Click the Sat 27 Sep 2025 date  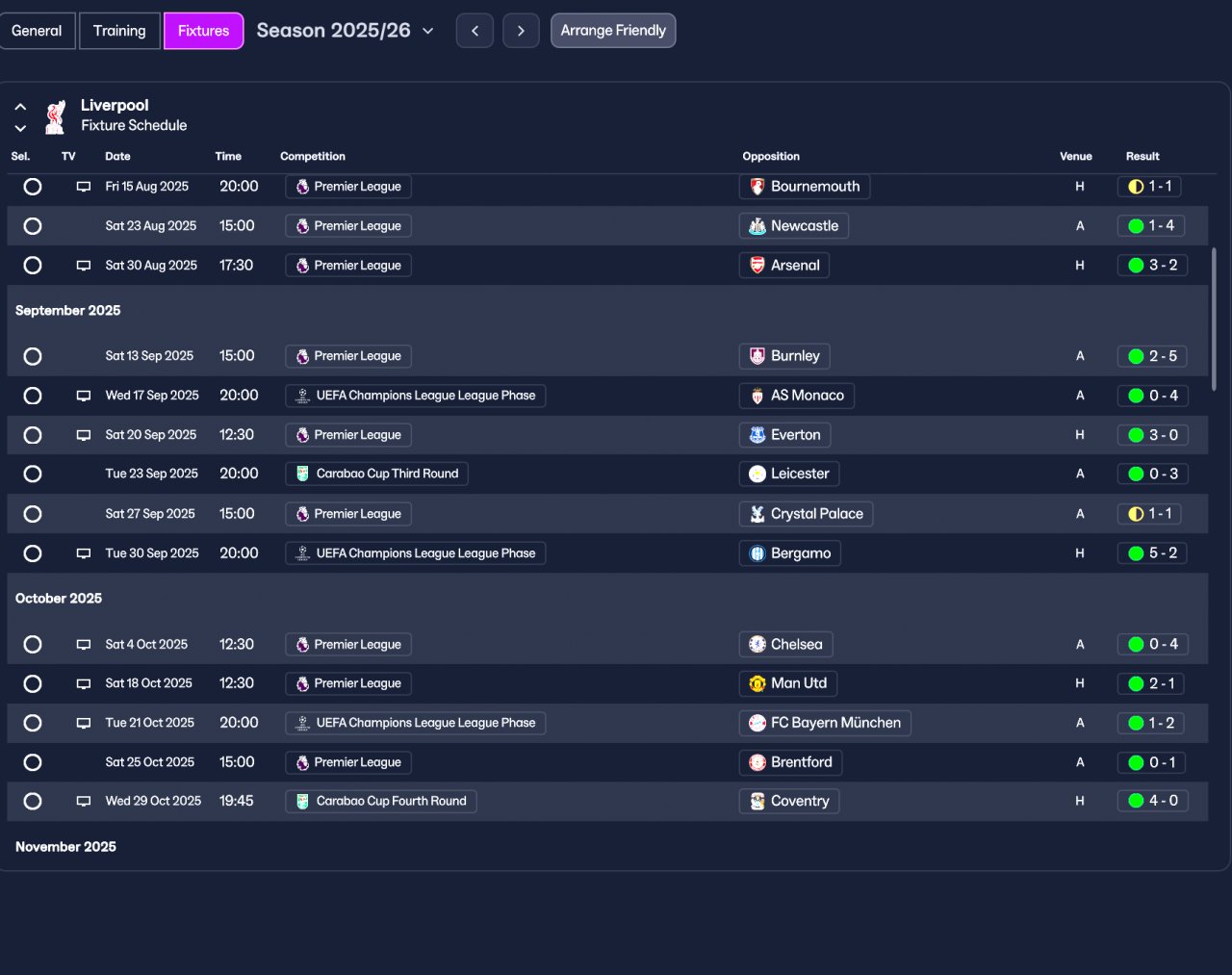coord(150,514)
